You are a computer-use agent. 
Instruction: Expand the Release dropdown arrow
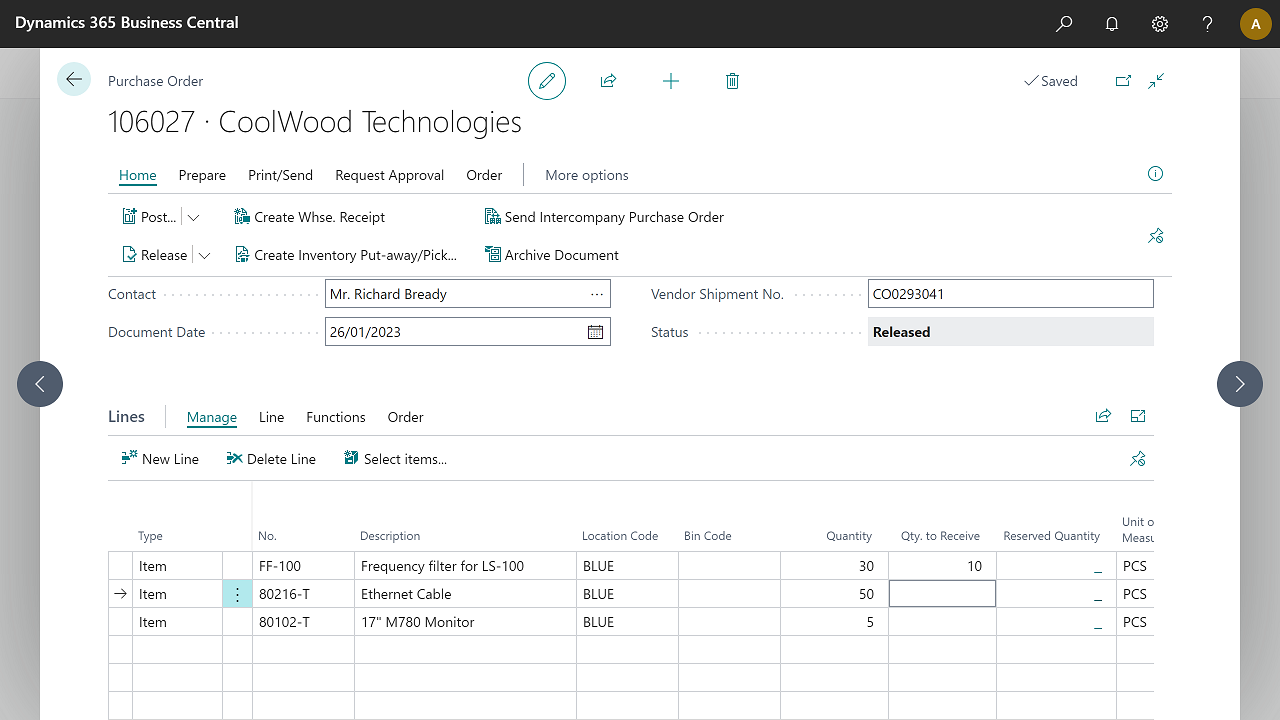pyautogui.click(x=204, y=255)
